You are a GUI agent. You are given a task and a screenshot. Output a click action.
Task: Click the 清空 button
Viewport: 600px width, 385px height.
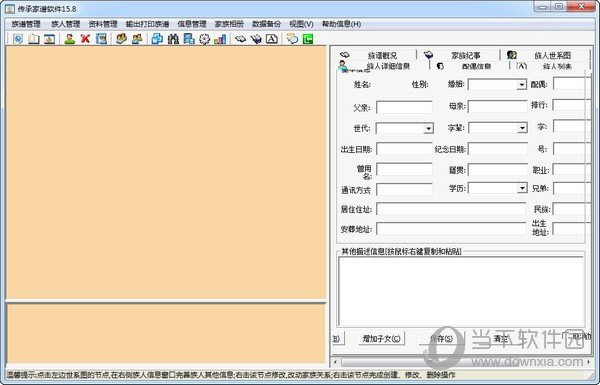point(501,338)
